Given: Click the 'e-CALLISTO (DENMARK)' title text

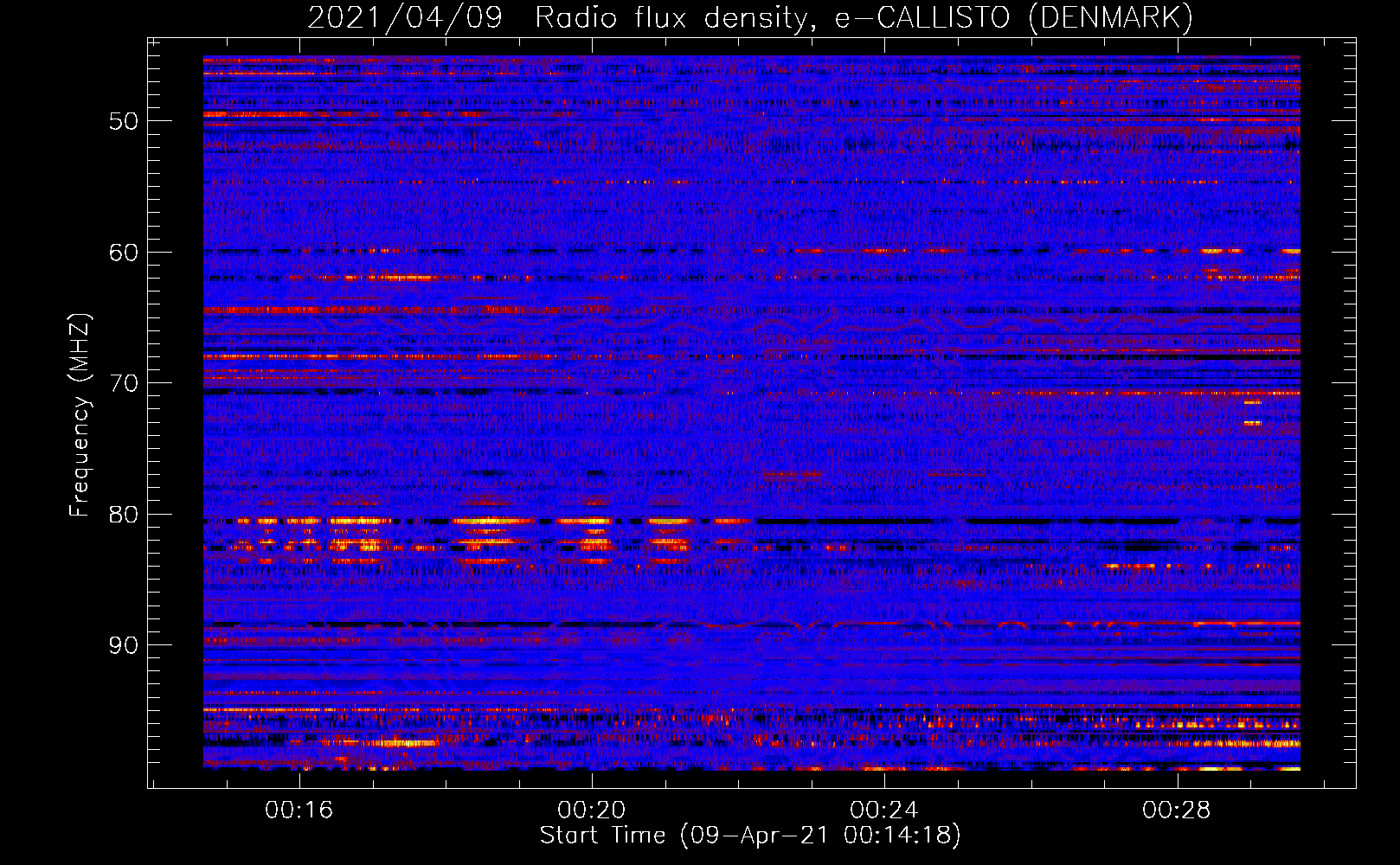Looking at the screenshot, I should 1014,18.
